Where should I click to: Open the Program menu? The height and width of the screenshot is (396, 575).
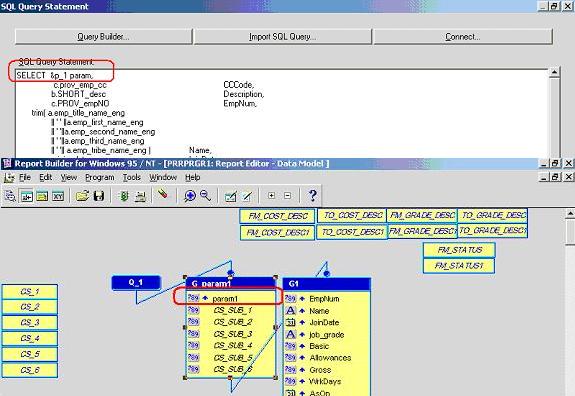100,177
